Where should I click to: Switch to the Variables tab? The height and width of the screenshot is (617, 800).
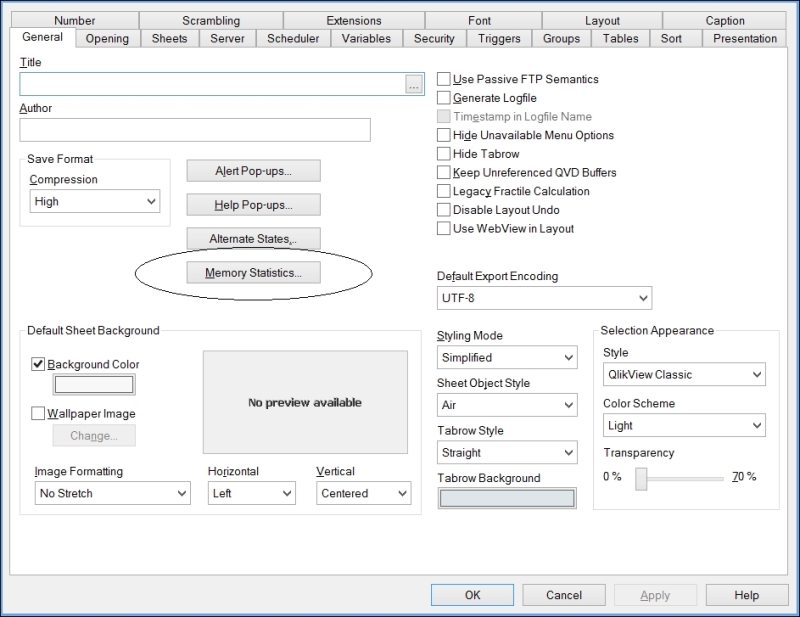coord(366,39)
